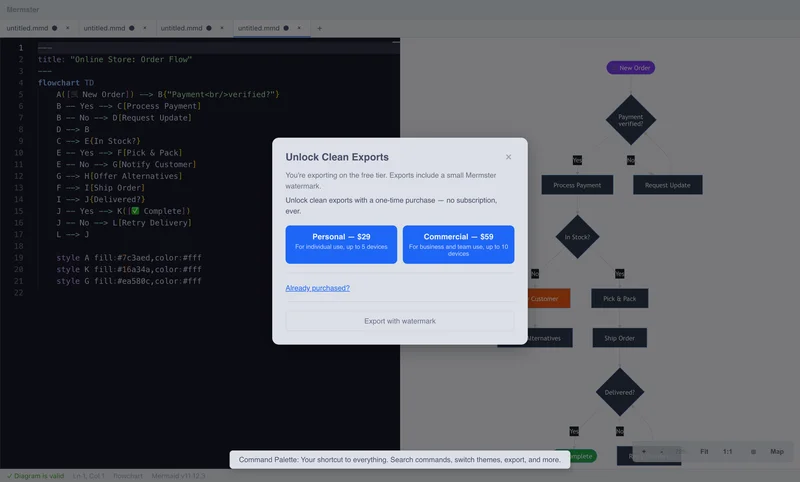Screen dimensions: 800x482
Task: Close the first untitled.mmd tab
Action: pos(67,28)
